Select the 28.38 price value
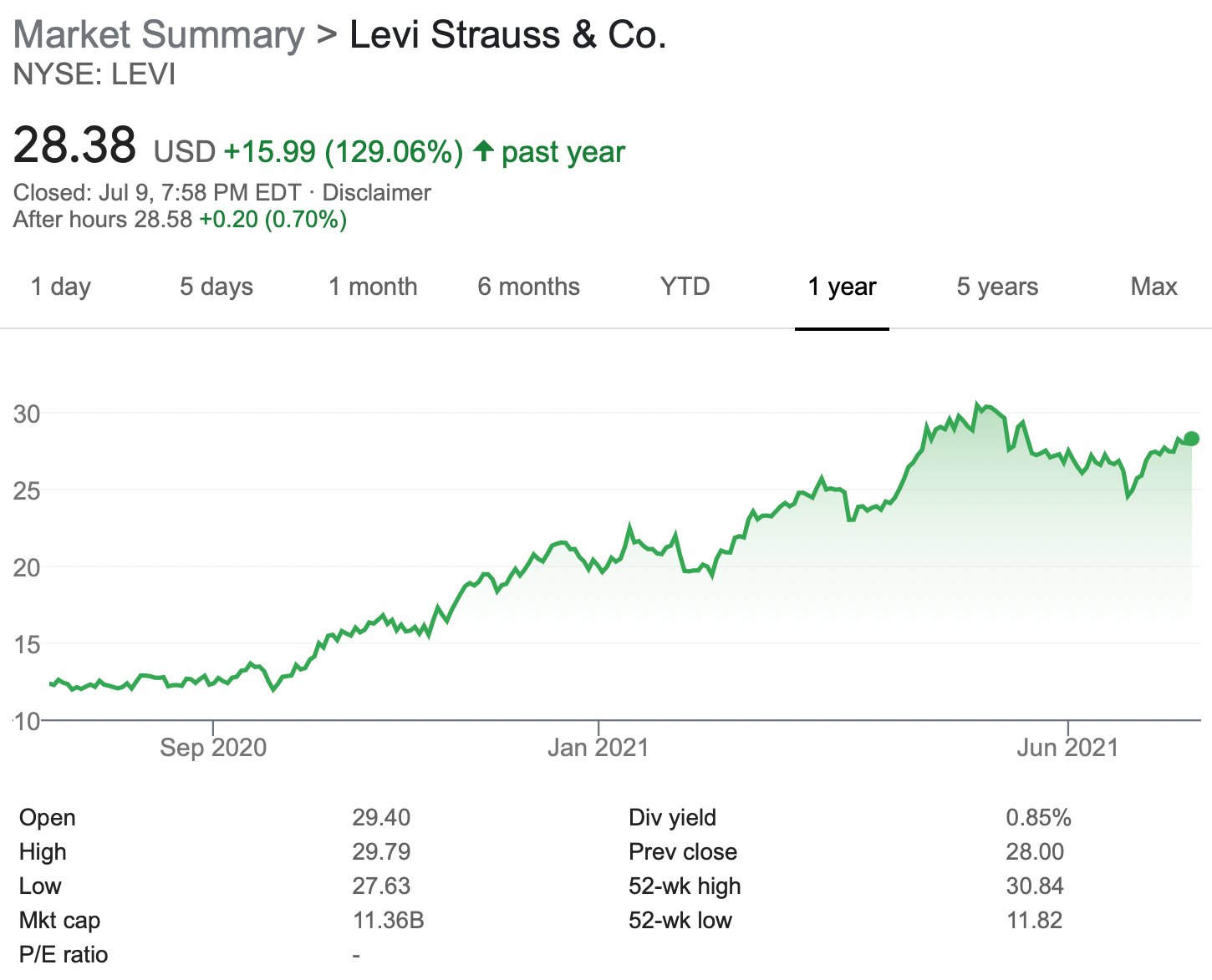 point(74,145)
